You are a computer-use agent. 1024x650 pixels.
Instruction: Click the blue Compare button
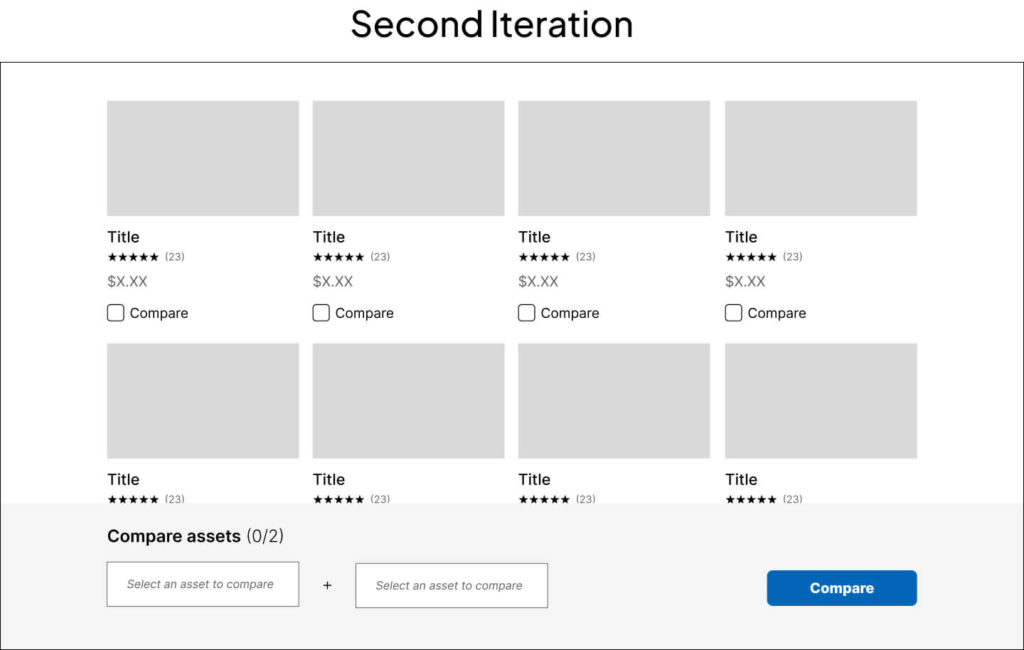[x=841, y=588]
